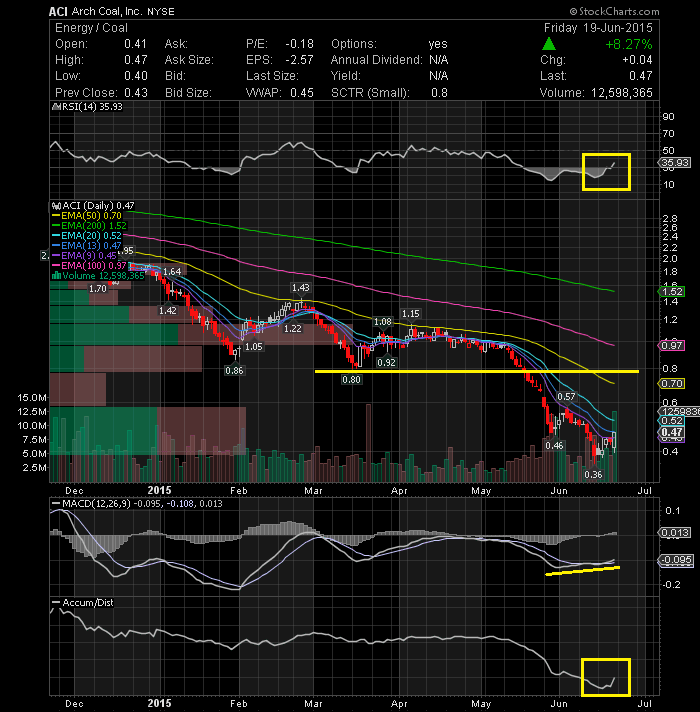
Task: Click the 0.46 price marker near June
Action: [x=554, y=445]
